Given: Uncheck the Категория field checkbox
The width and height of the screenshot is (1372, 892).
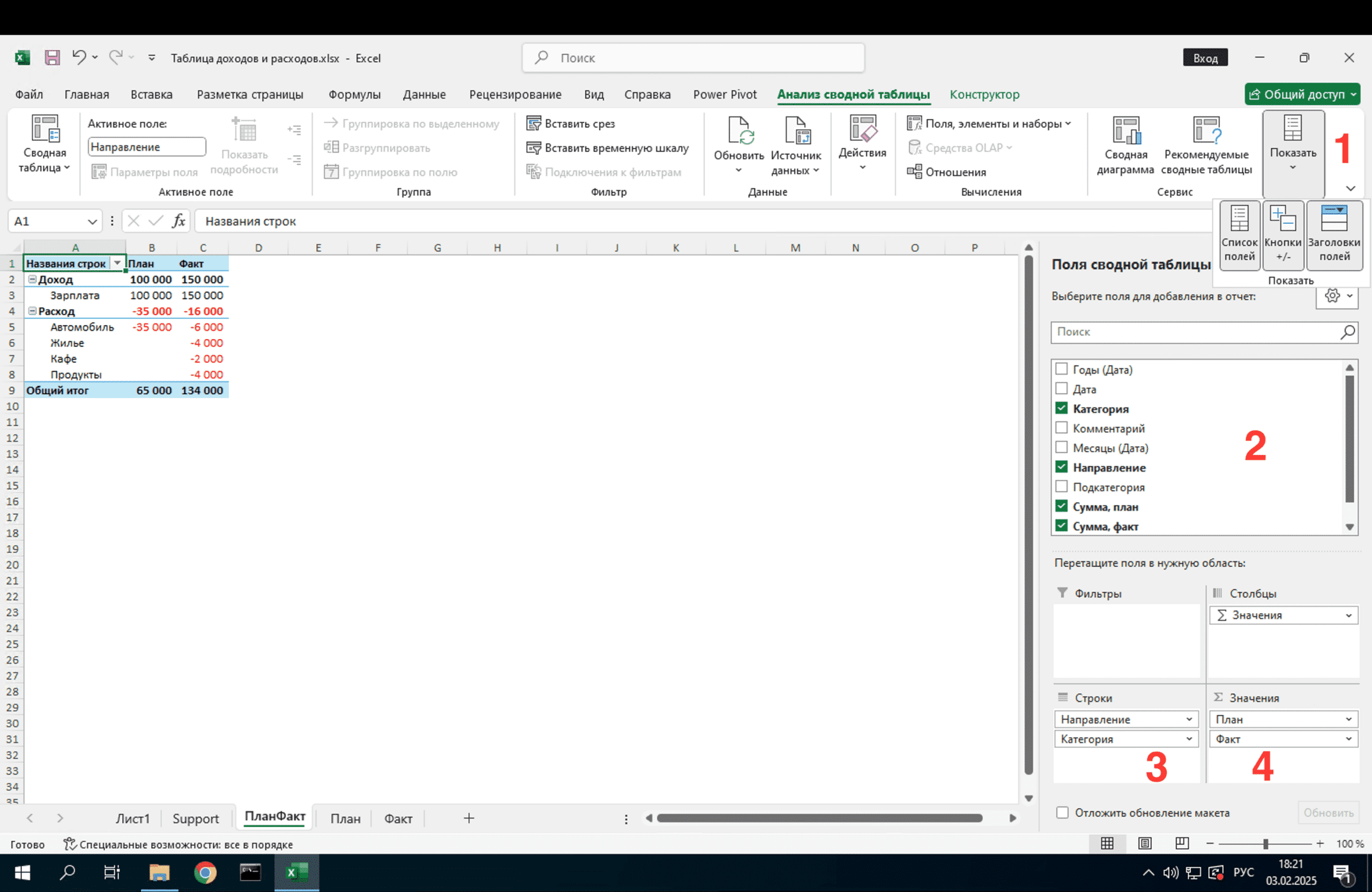Looking at the screenshot, I should (x=1061, y=408).
